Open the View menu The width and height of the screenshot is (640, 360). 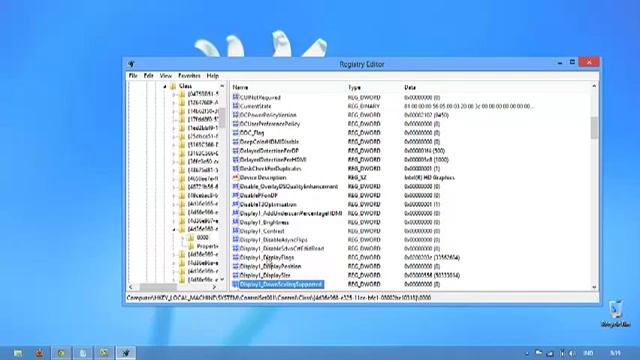[166, 76]
